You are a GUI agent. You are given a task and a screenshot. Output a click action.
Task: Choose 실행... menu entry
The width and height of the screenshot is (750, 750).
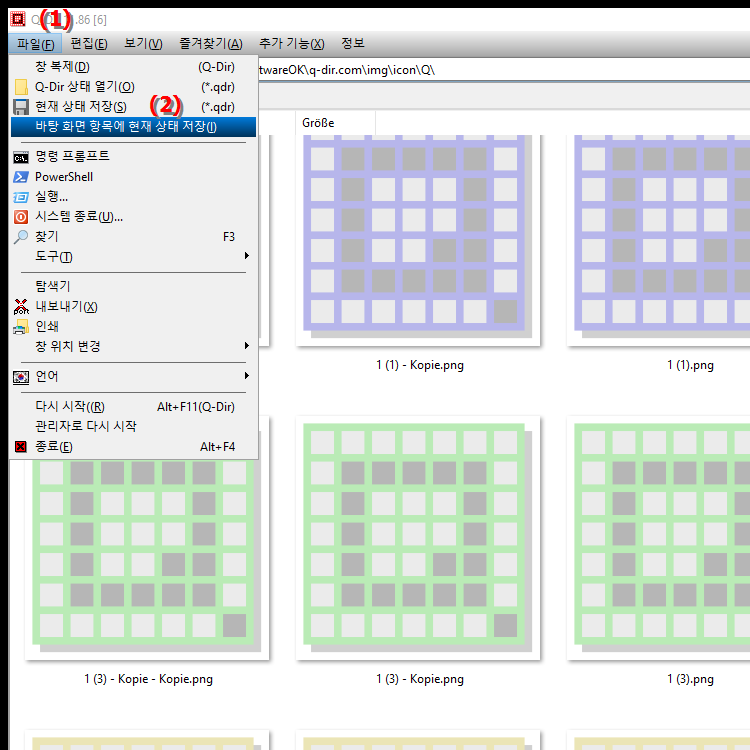(133, 197)
